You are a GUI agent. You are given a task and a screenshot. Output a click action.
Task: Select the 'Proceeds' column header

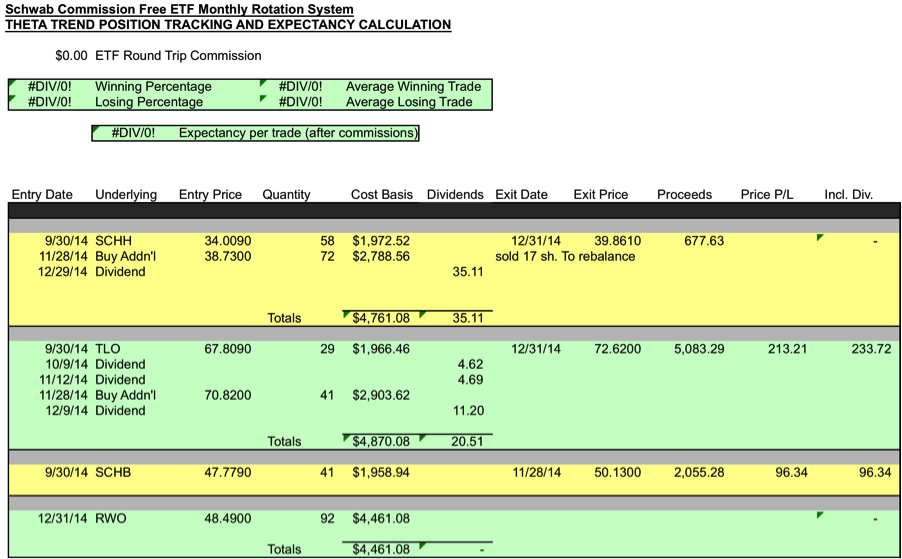685,194
